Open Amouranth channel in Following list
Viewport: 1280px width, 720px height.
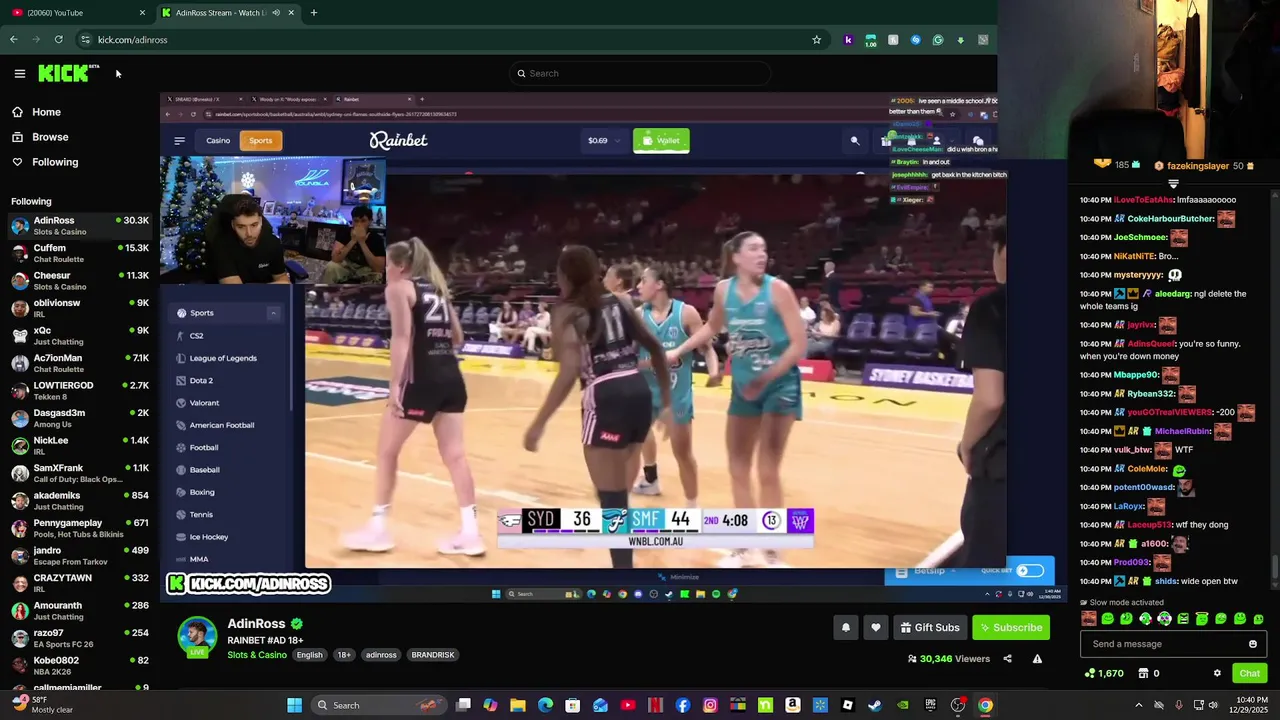pyautogui.click(x=80, y=611)
